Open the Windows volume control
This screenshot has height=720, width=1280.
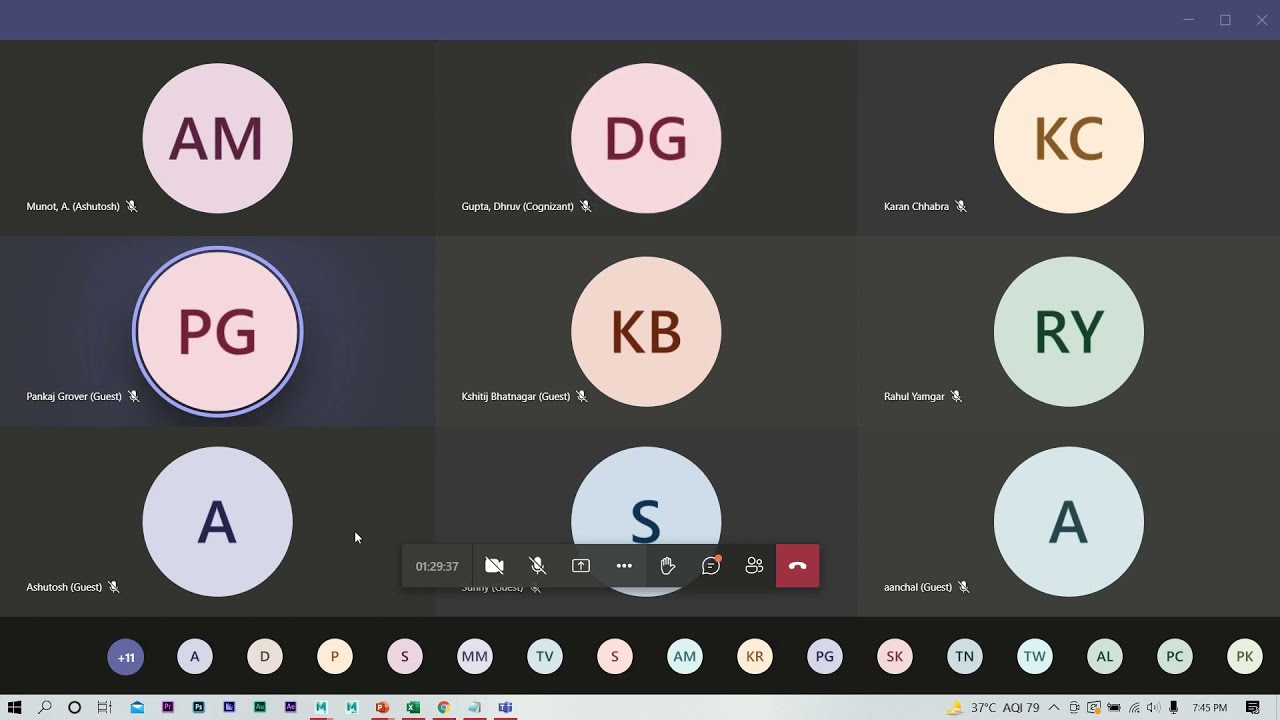tap(1153, 707)
